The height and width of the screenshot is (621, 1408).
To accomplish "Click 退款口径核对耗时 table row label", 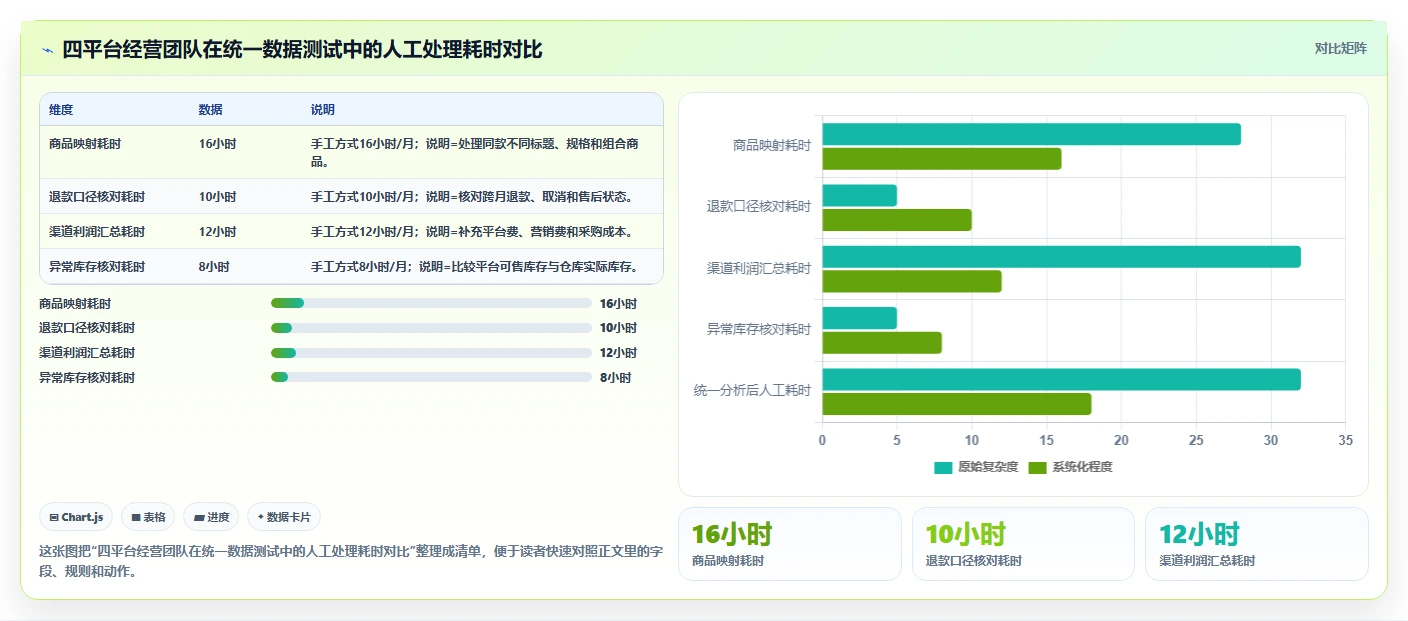I will click(x=97, y=196).
